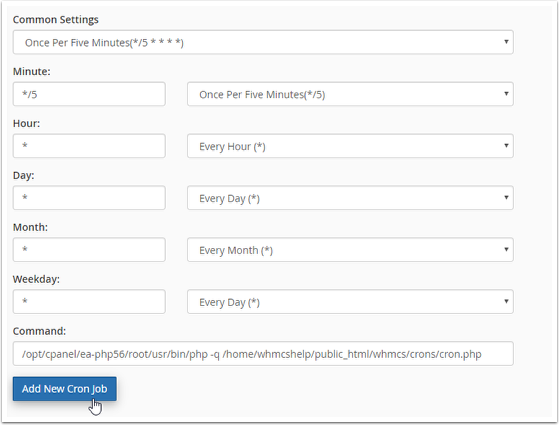Select the Weekday text input field
Viewport: 559px width, 425px height.
tap(89, 302)
